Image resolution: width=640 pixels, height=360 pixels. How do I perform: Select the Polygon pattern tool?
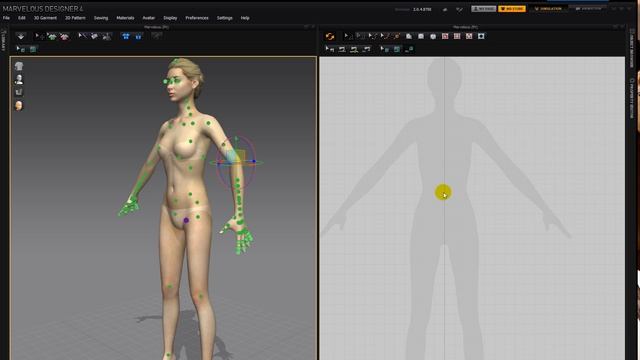point(409,36)
